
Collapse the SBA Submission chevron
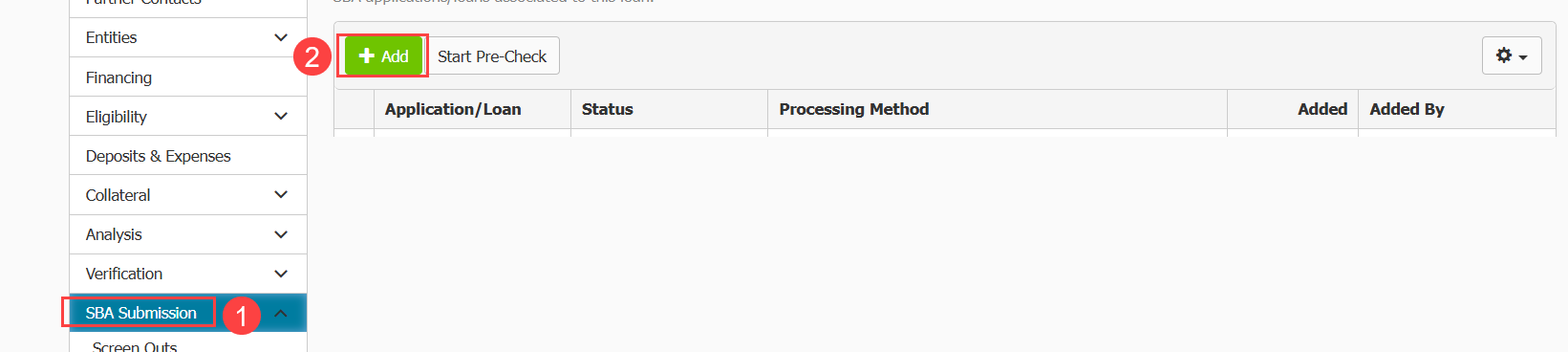[x=281, y=313]
